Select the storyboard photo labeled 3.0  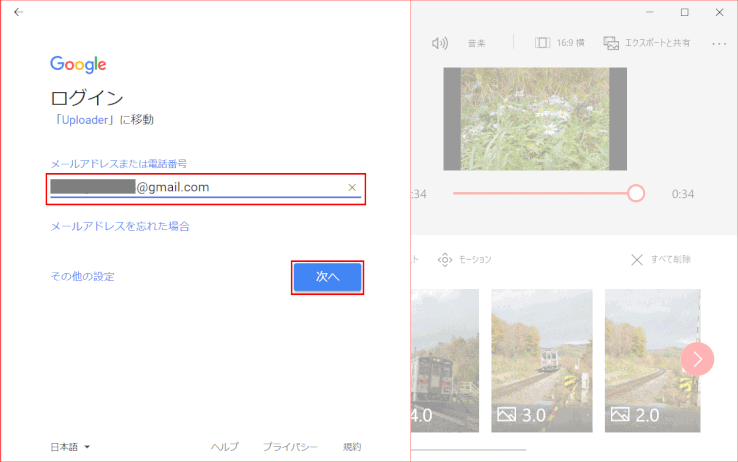point(542,361)
